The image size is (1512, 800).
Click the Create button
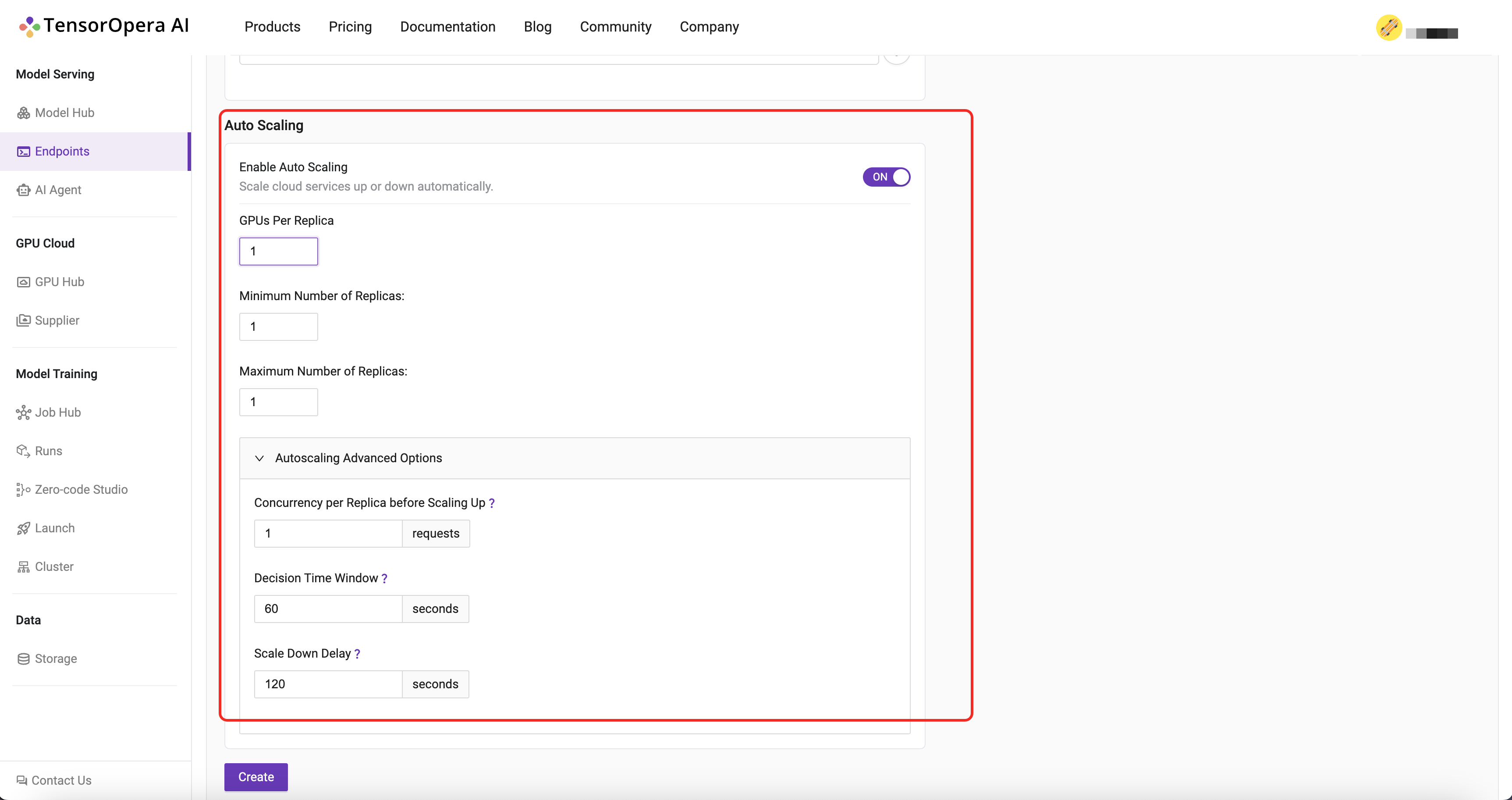tap(255, 776)
